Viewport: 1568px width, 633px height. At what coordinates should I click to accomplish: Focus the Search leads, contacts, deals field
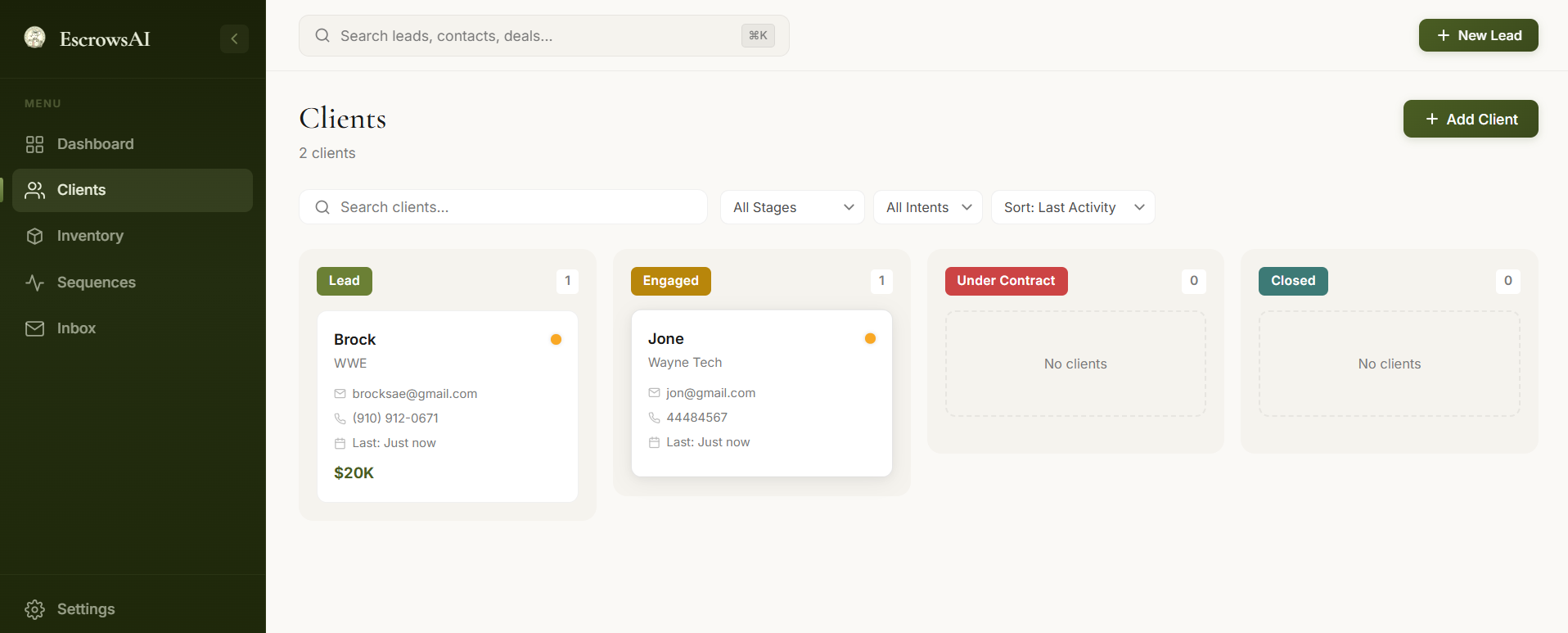click(x=544, y=35)
